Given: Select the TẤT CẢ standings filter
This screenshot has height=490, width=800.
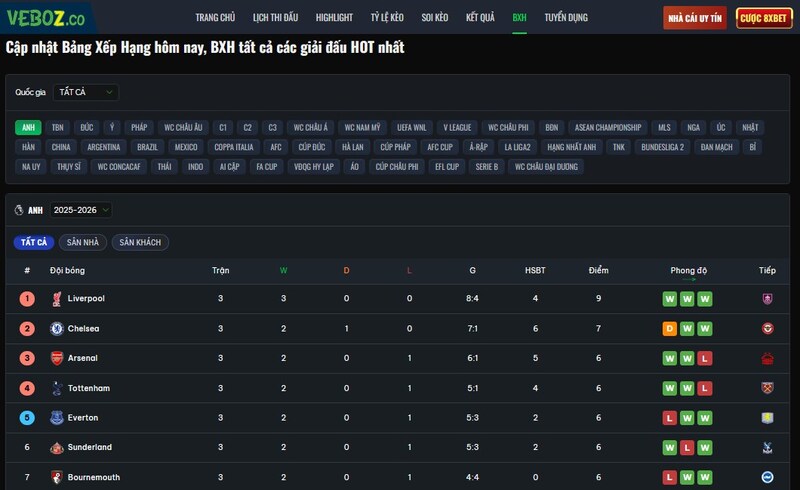Looking at the screenshot, I should (34, 243).
